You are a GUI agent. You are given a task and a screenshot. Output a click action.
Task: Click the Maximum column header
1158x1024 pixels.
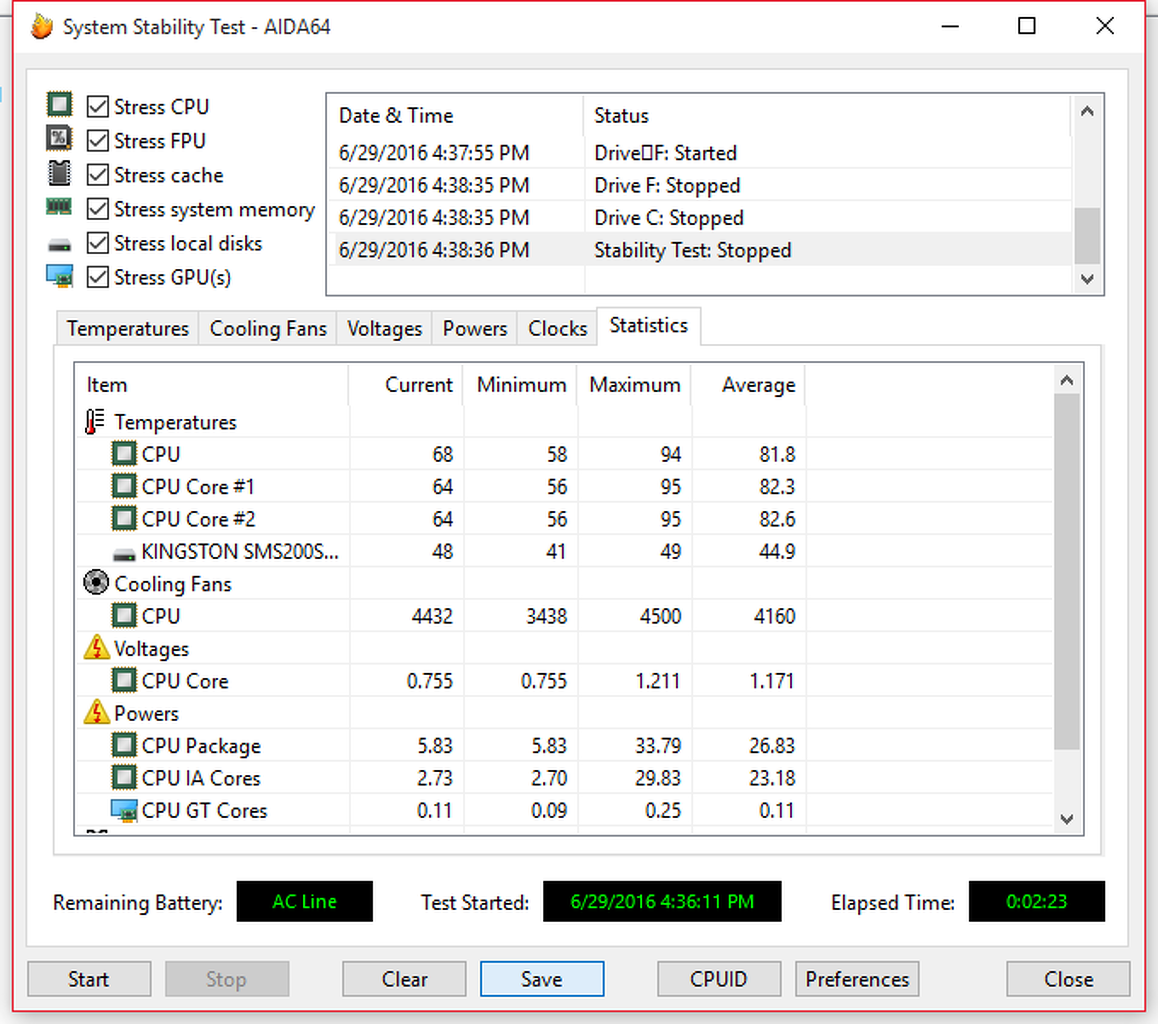634,385
